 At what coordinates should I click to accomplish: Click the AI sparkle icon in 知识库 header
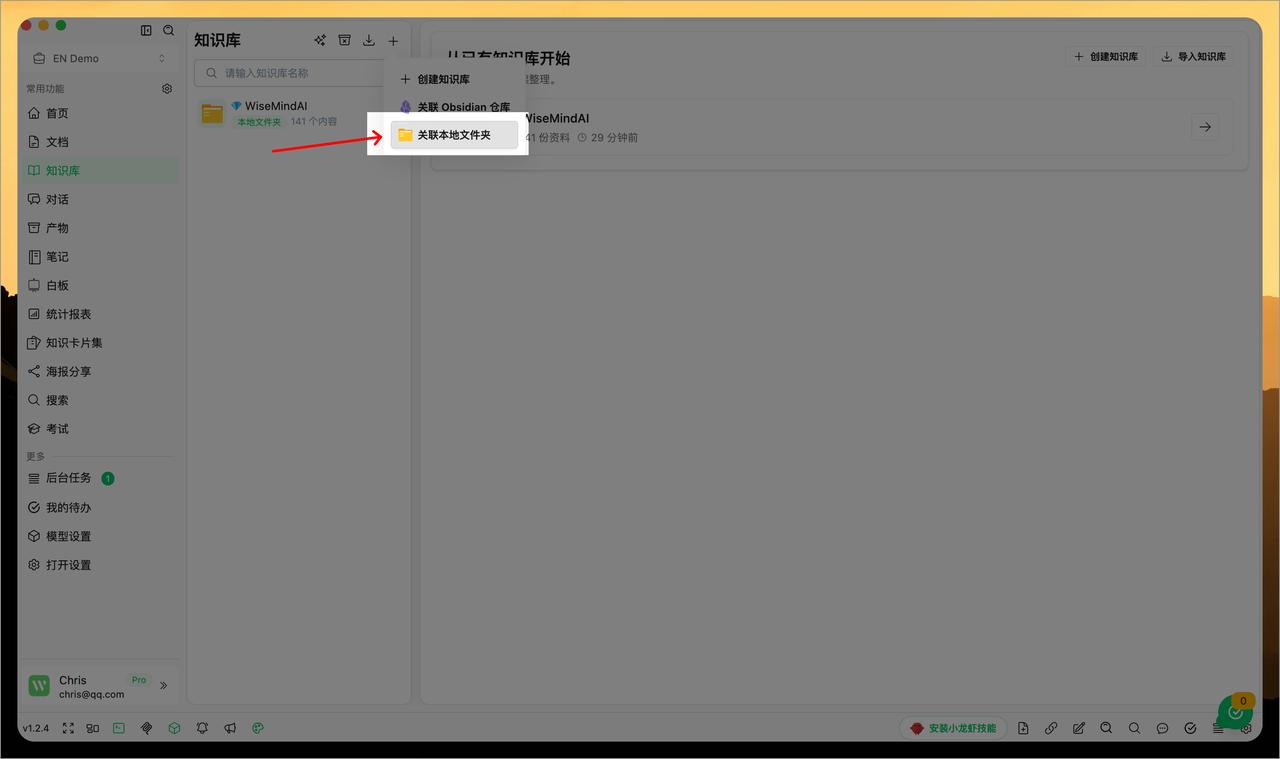click(320, 41)
